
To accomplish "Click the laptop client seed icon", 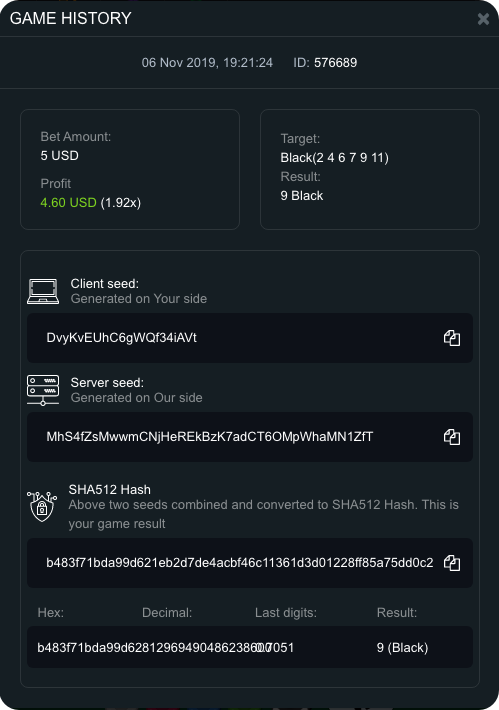I will tap(43, 291).
